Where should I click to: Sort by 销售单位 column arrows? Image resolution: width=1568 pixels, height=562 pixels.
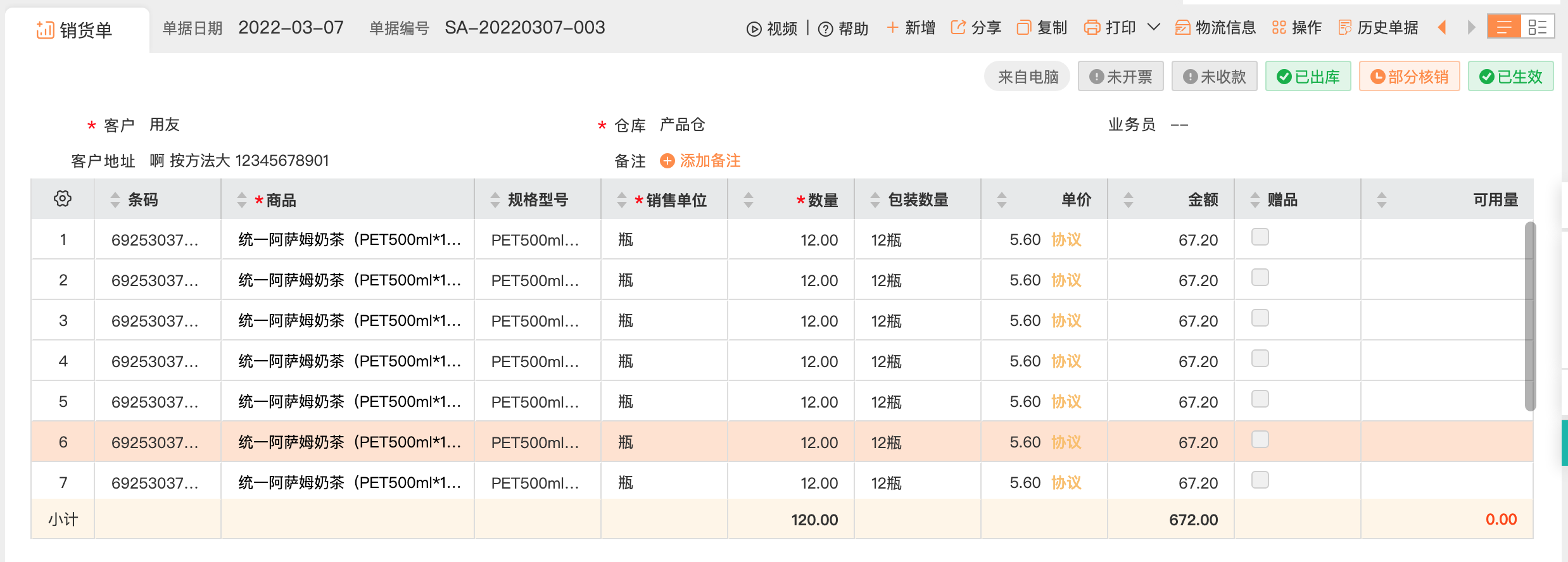click(622, 200)
